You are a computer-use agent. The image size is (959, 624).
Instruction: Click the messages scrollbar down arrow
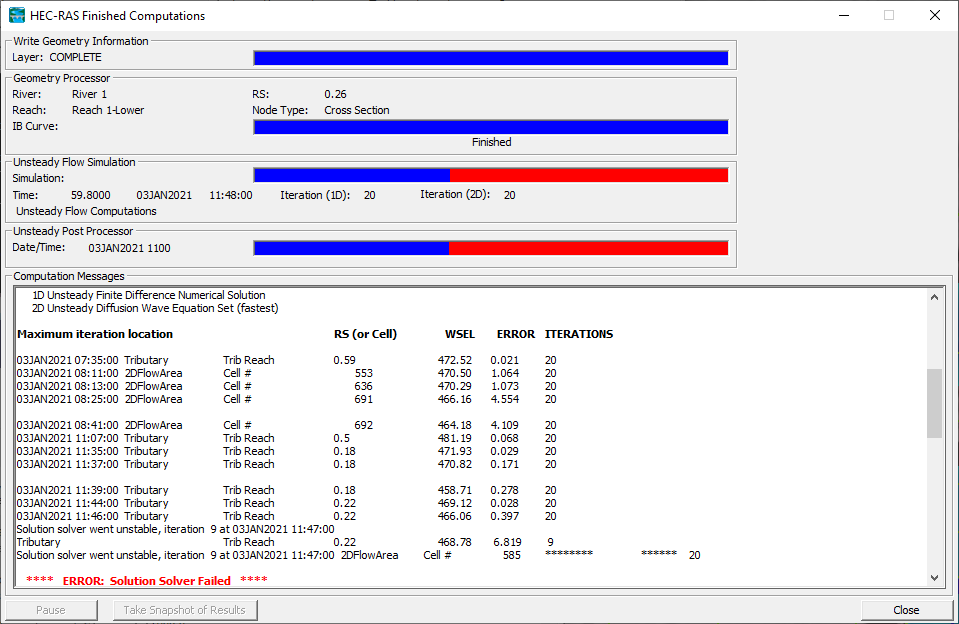[934, 578]
